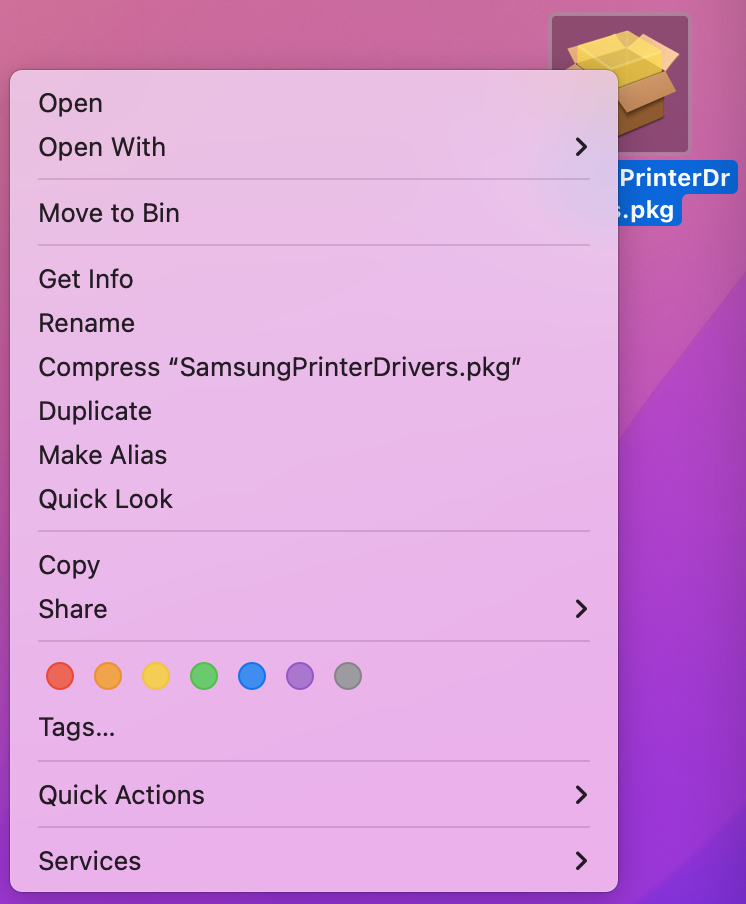
Task: Apply the blue tag color
Action: tap(252, 676)
